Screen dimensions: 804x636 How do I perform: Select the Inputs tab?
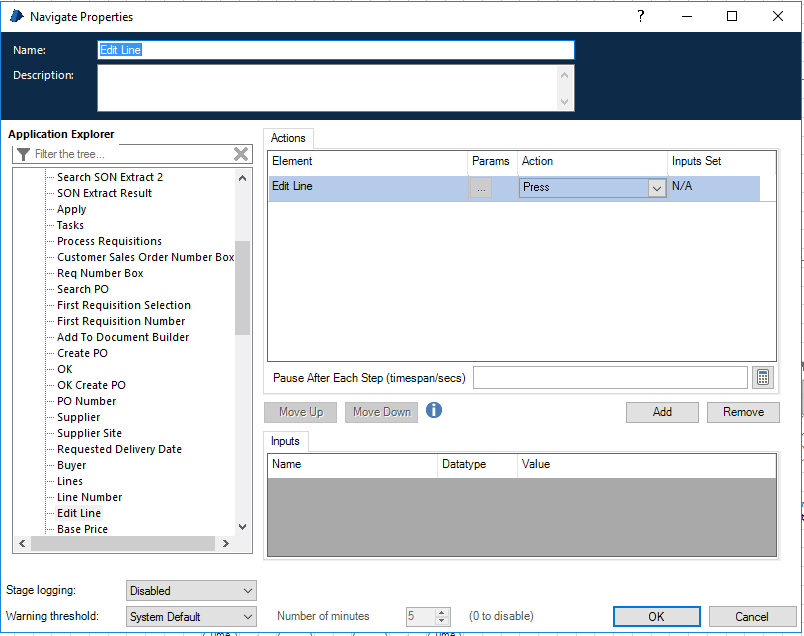[x=287, y=441]
